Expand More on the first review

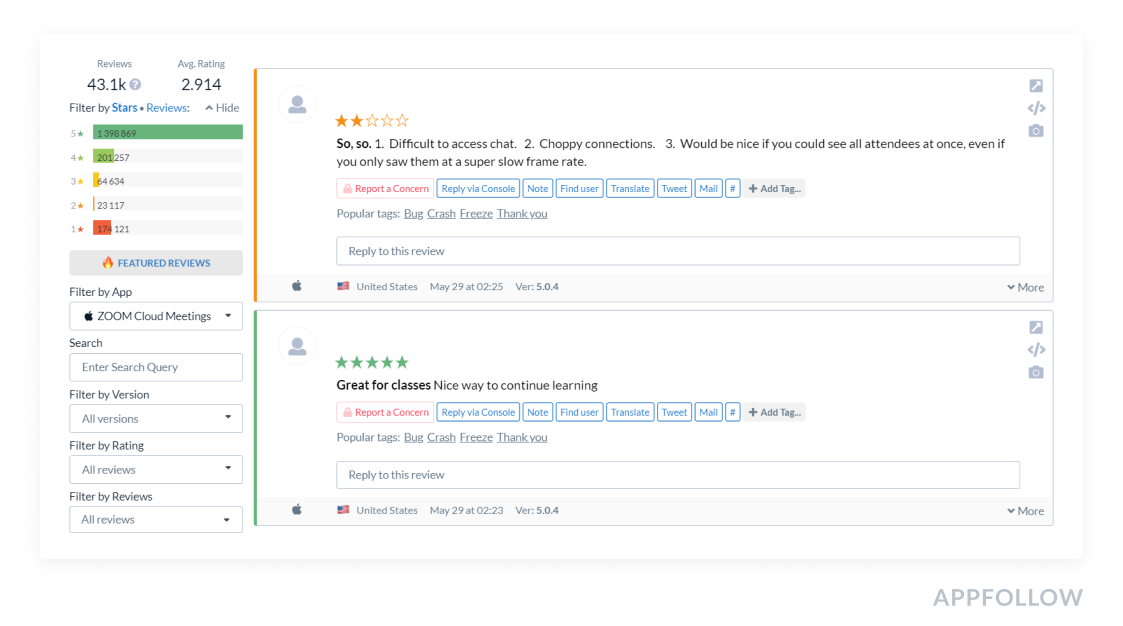[1025, 287]
